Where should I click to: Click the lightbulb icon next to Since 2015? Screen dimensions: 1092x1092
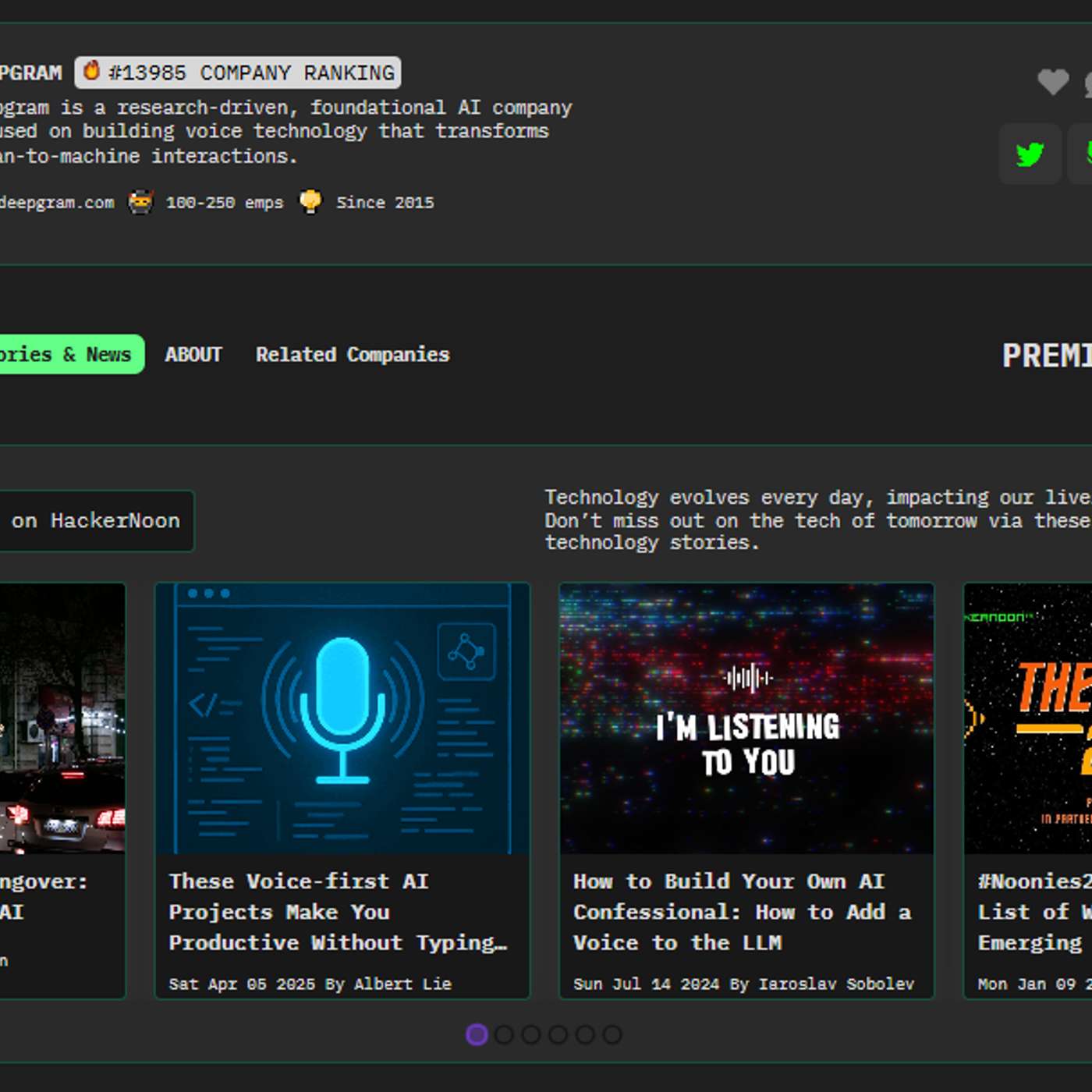pos(311,202)
